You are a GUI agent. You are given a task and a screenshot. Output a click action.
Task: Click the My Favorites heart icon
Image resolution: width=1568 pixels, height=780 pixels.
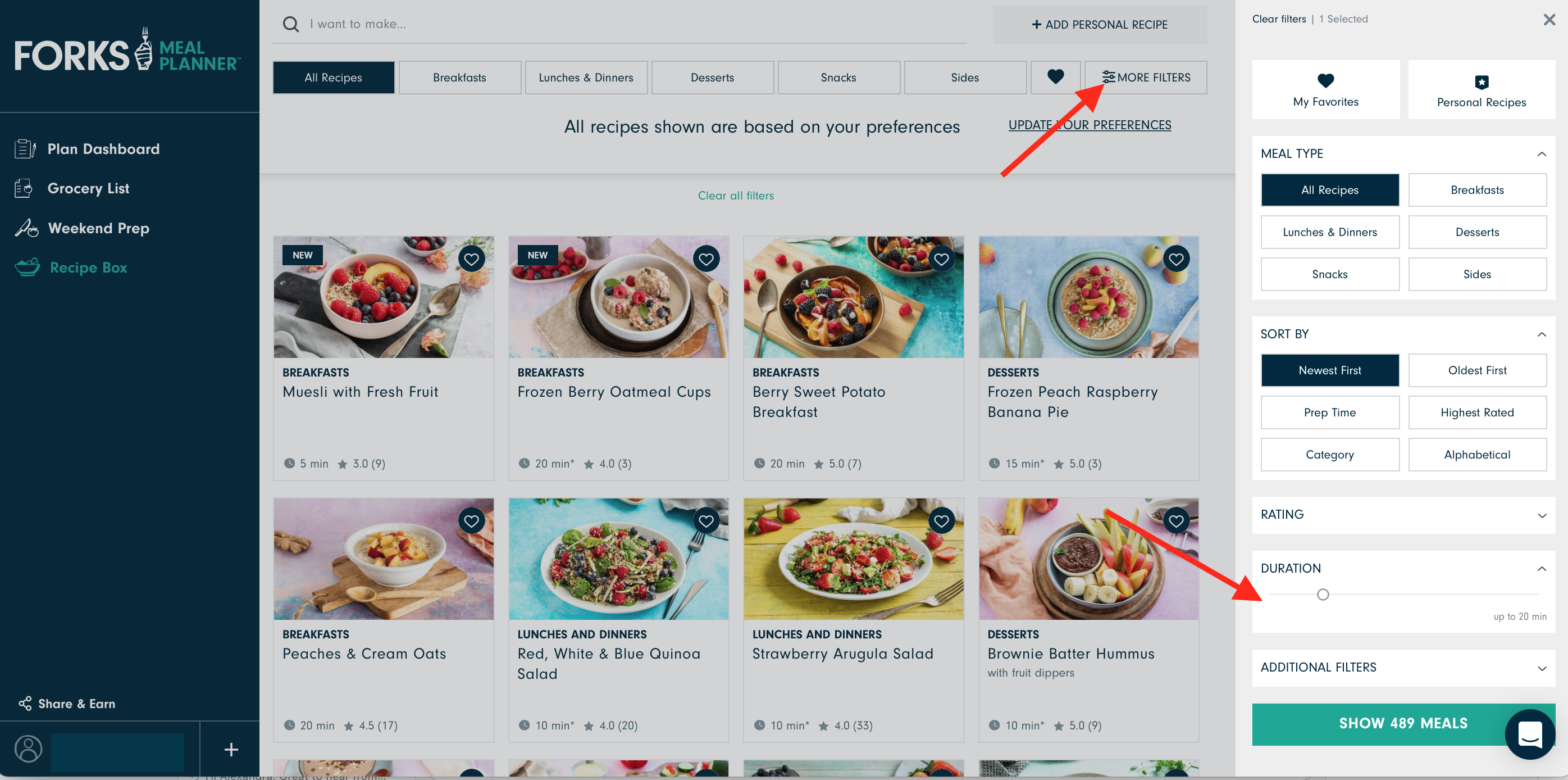[x=1325, y=80]
